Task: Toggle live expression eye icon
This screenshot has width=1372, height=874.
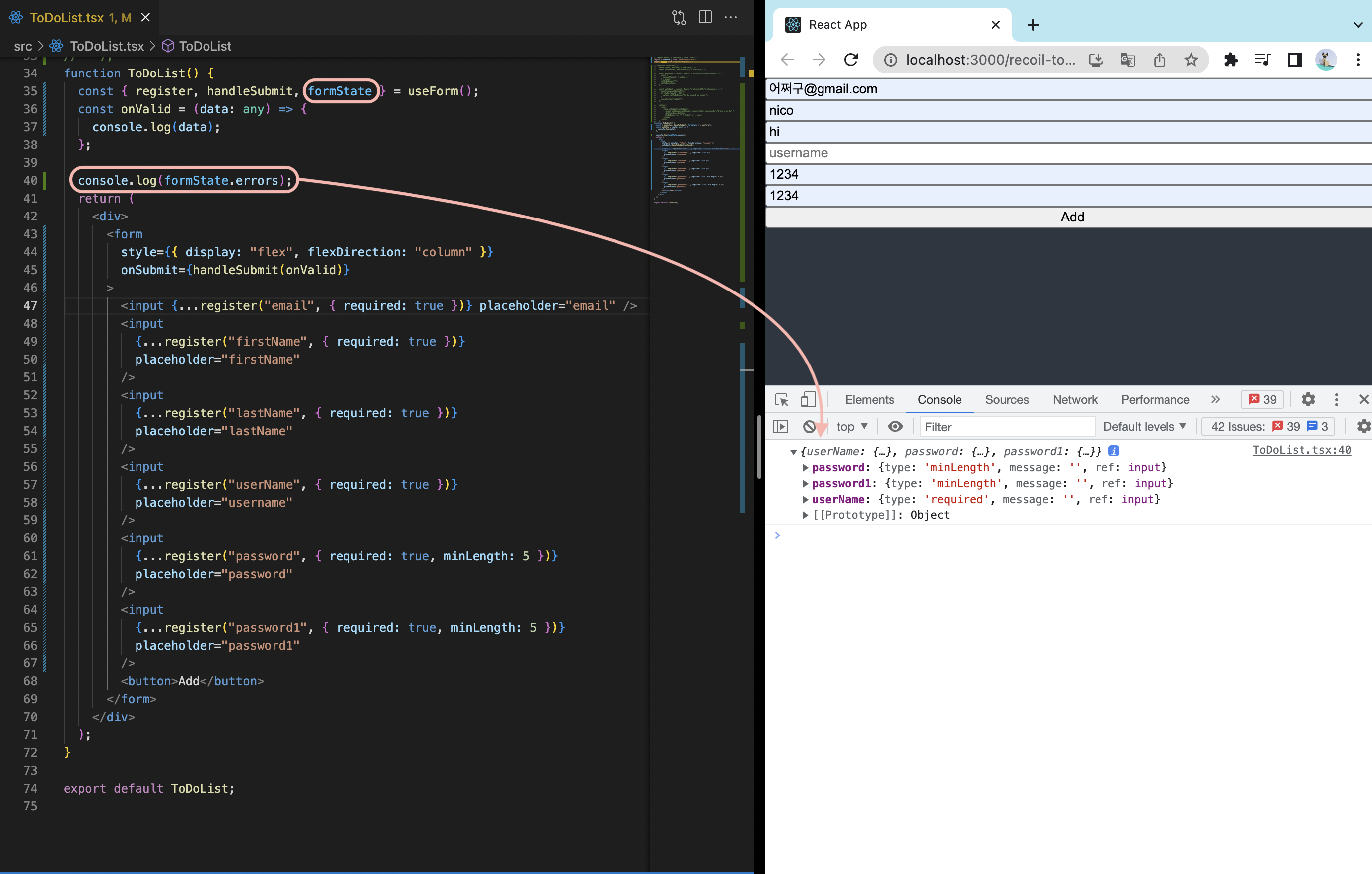Action: [x=895, y=427]
